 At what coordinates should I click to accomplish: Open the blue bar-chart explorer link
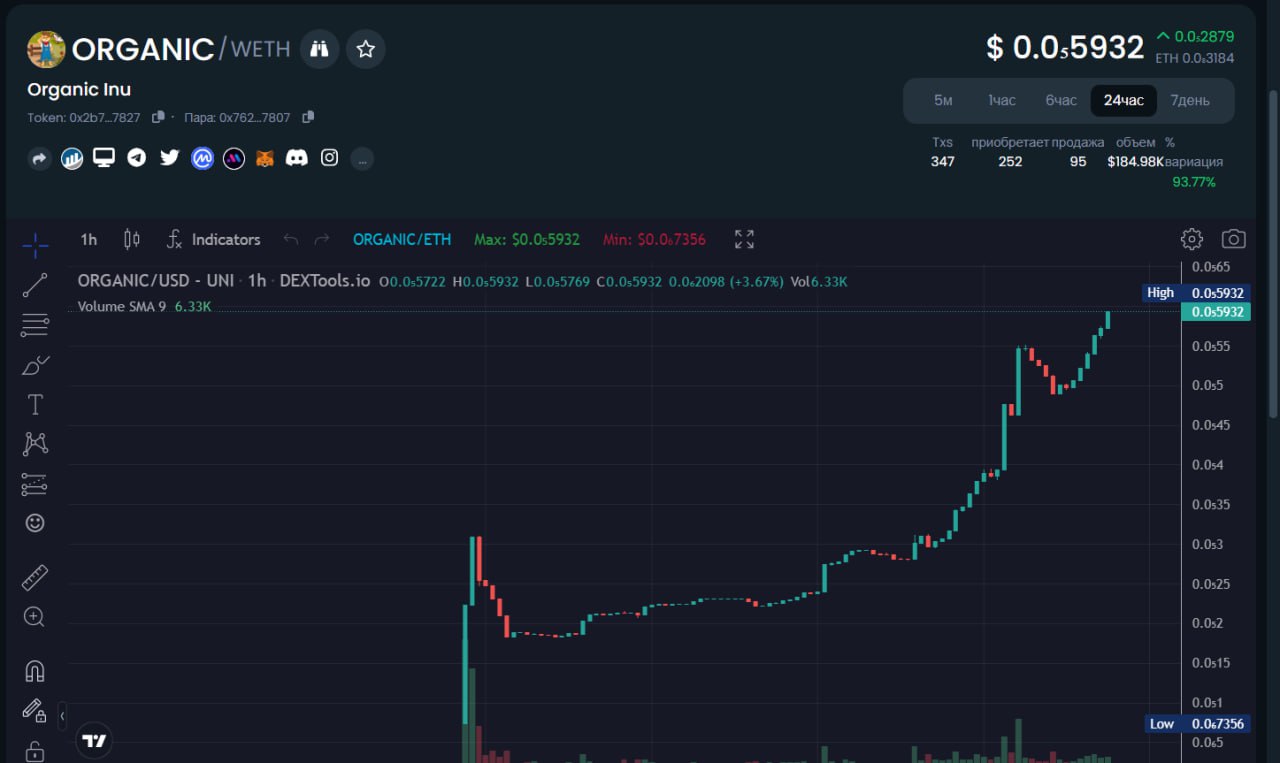tap(72, 158)
